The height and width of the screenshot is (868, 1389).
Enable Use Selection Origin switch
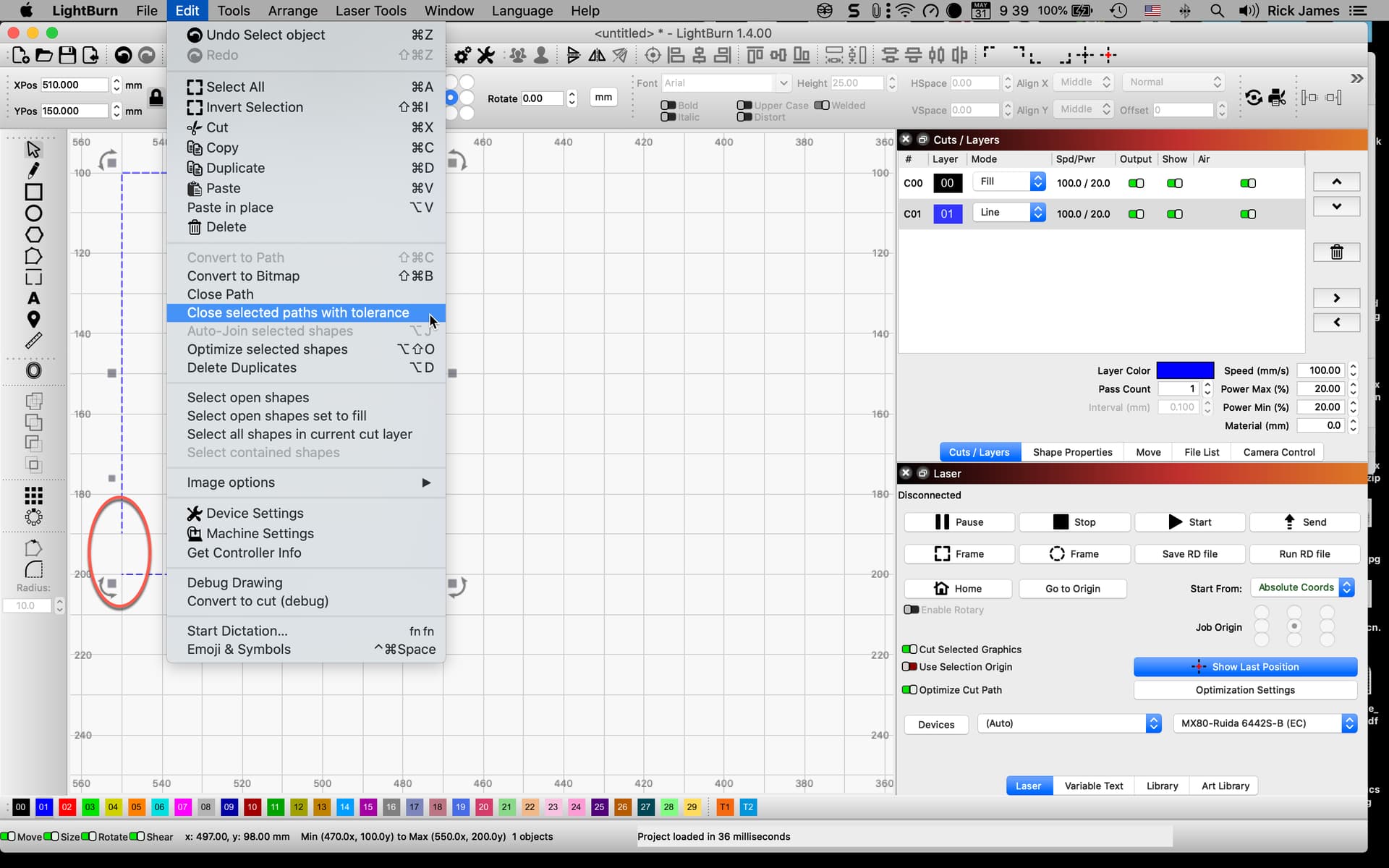pyautogui.click(x=909, y=667)
